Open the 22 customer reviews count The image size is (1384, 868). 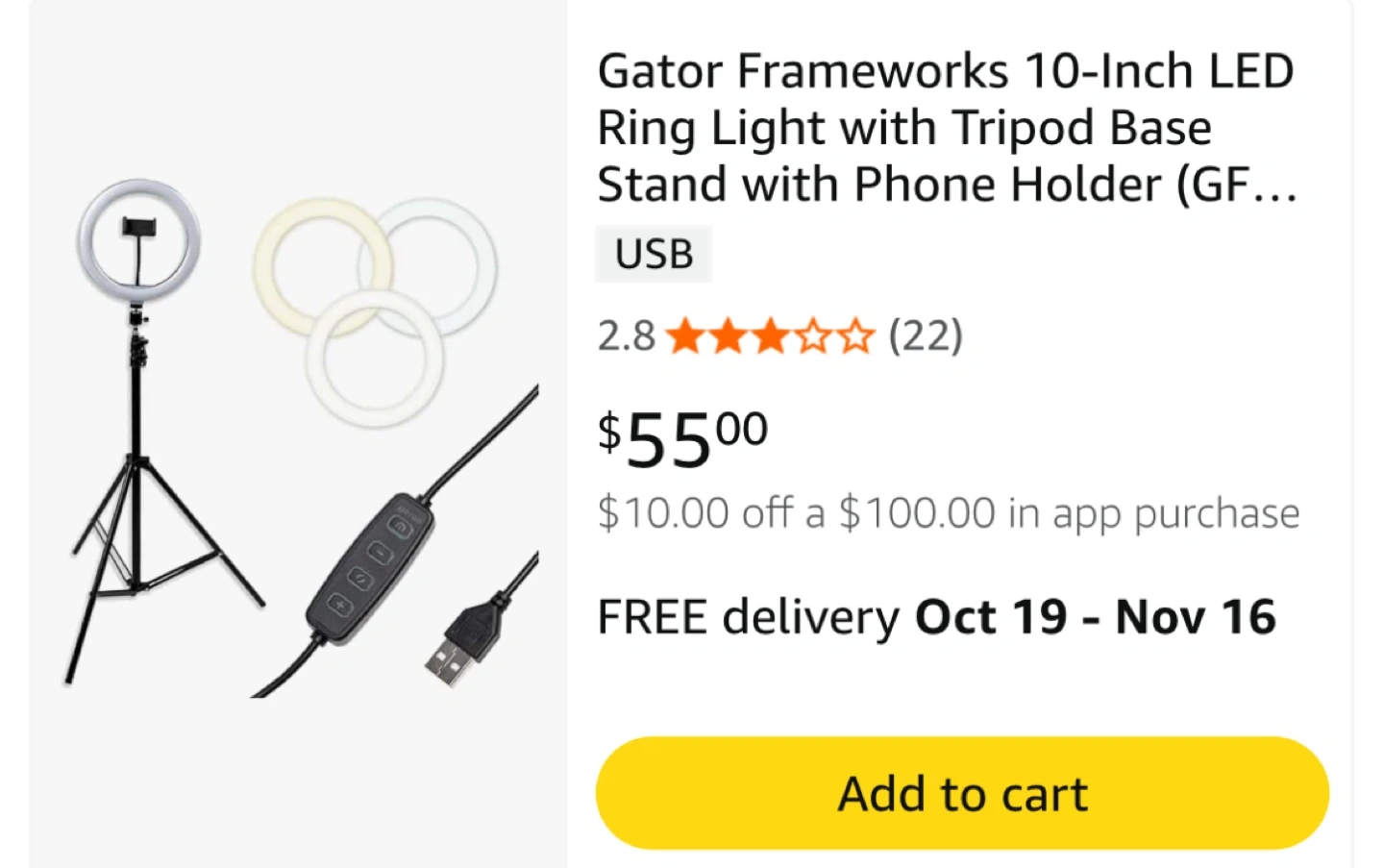click(926, 336)
